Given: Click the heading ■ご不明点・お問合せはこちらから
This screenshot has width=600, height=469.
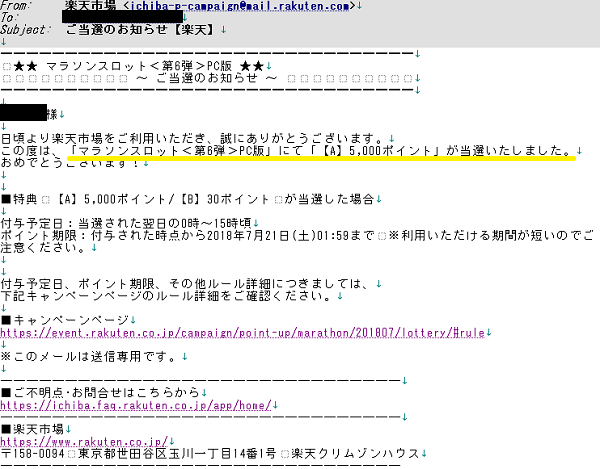Looking at the screenshot, I should point(100,392).
